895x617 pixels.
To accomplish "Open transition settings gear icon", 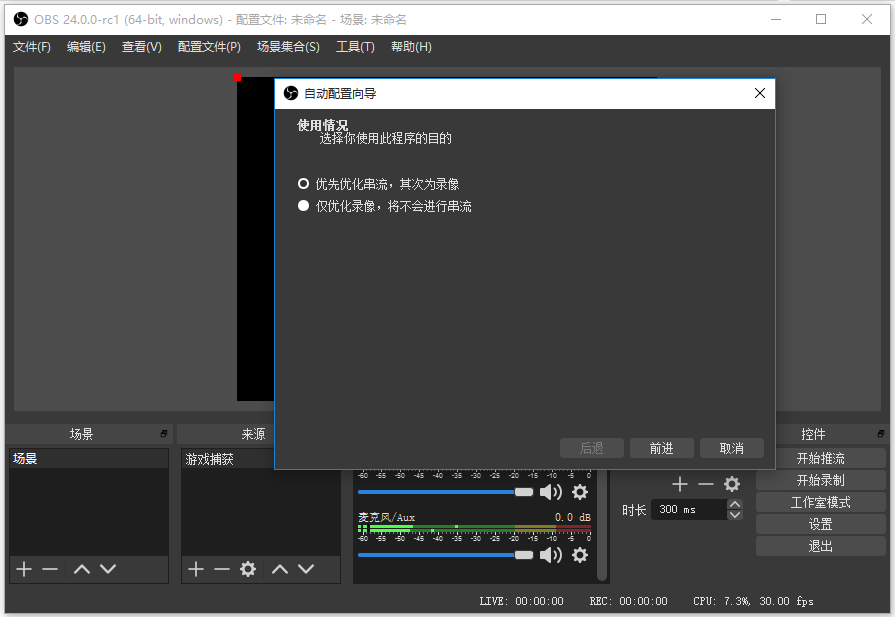I will 731,483.
